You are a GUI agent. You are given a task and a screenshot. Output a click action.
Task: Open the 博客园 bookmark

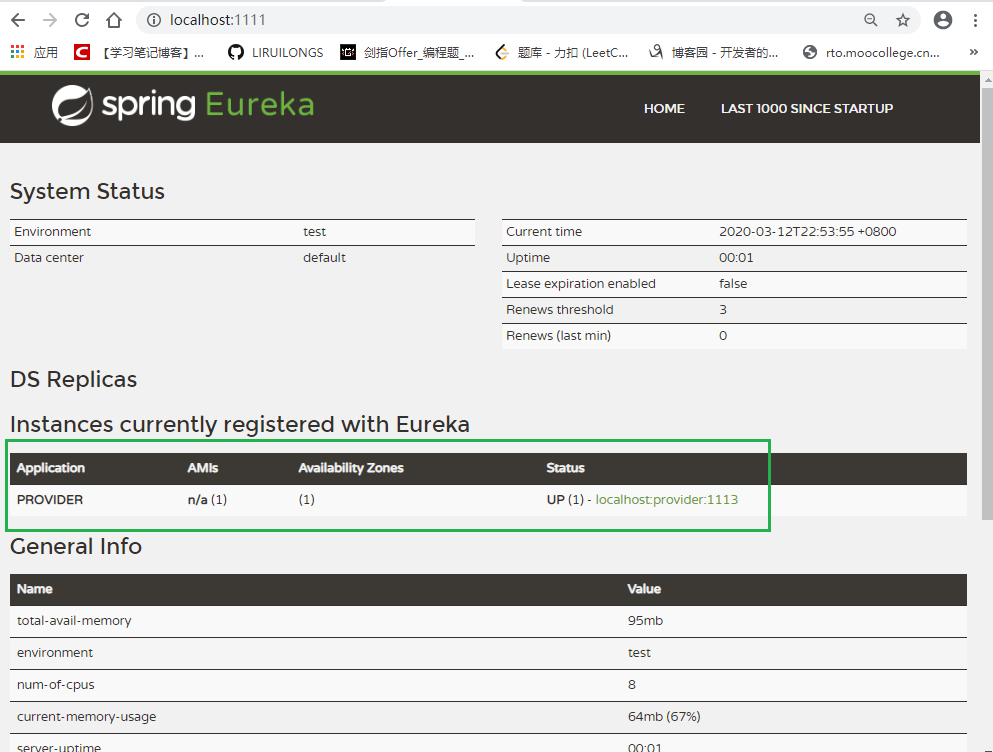714,52
